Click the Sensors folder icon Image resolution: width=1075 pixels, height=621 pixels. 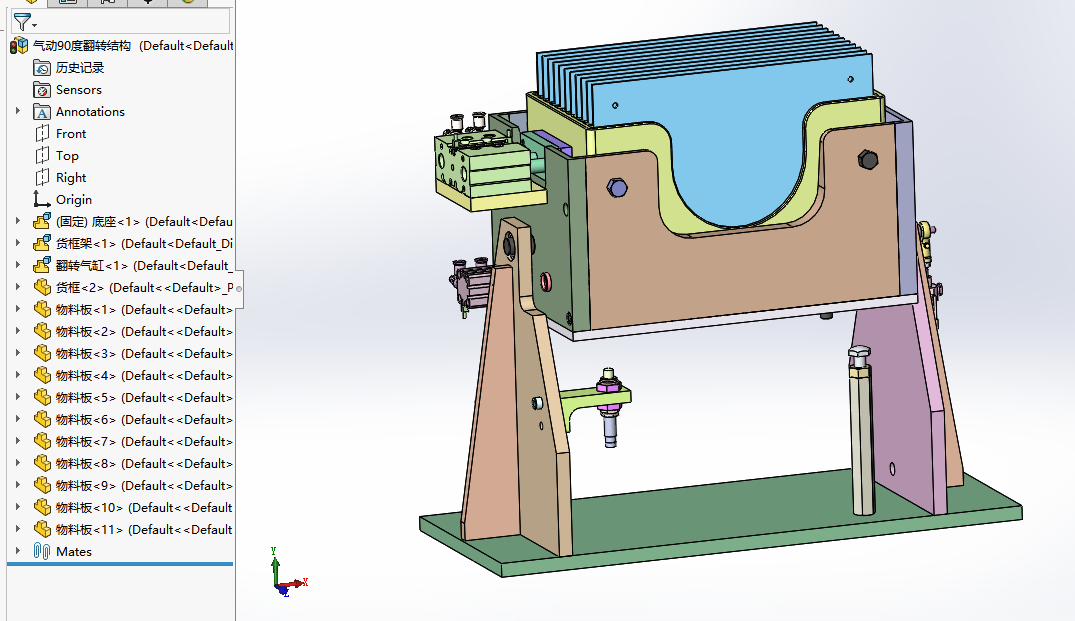pyautogui.click(x=42, y=90)
